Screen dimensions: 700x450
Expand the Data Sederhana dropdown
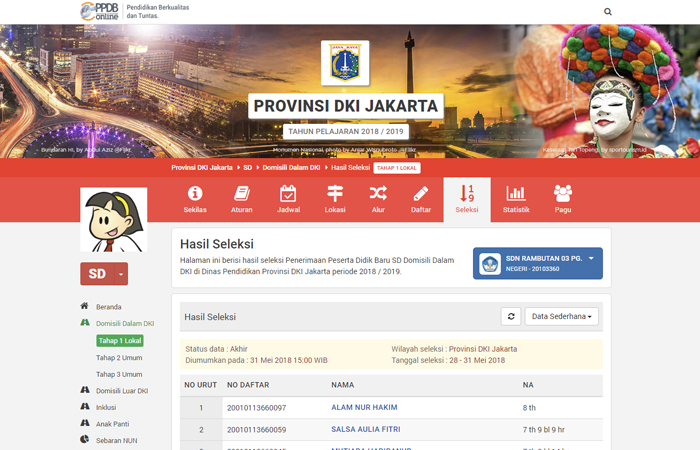point(561,316)
